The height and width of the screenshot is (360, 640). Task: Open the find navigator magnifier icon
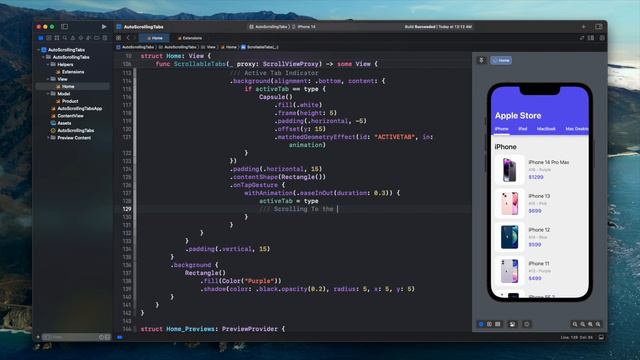tap(65, 38)
